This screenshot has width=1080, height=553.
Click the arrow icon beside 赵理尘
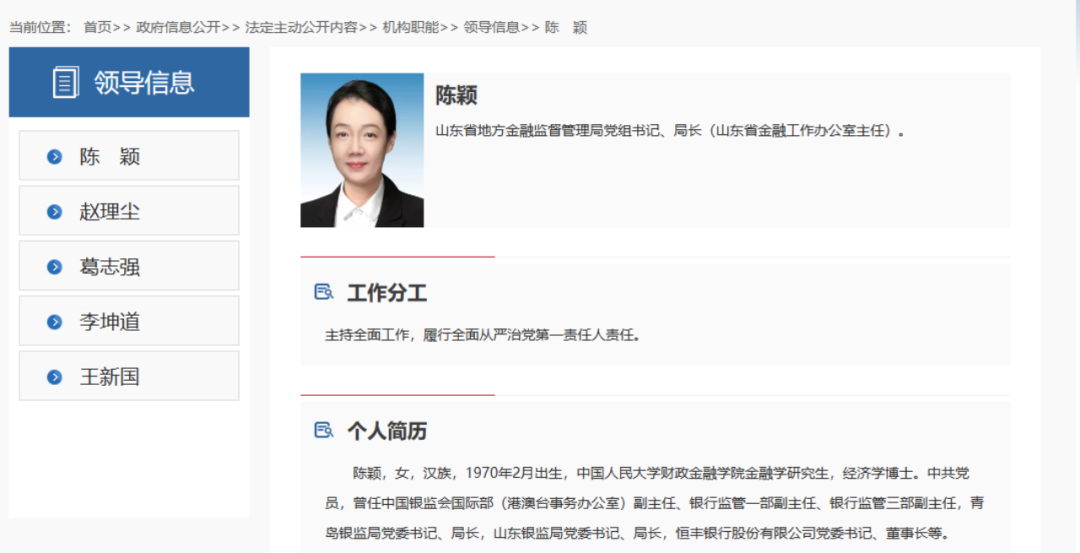pos(55,212)
